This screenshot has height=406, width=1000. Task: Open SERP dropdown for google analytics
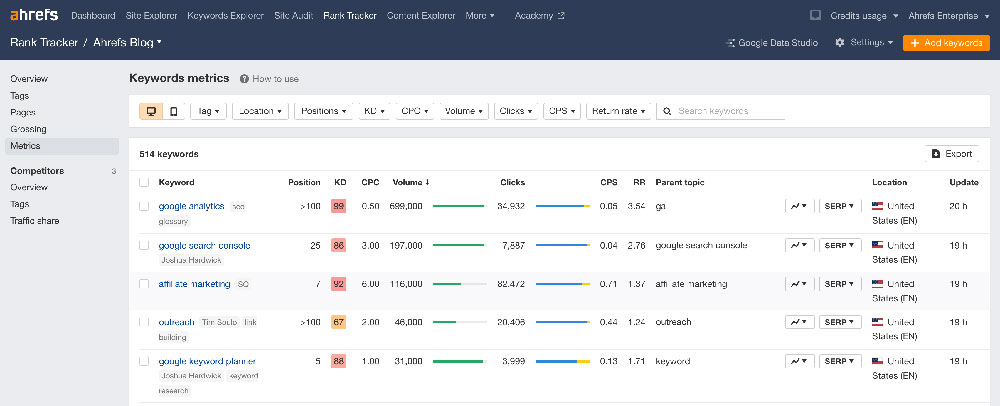pos(840,207)
